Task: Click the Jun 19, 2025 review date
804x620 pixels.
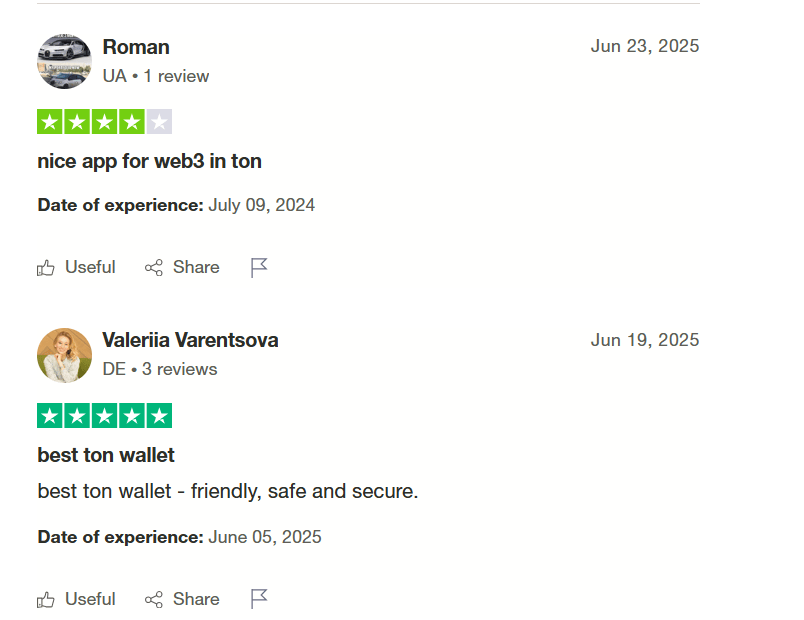Action: [x=645, y=340]
